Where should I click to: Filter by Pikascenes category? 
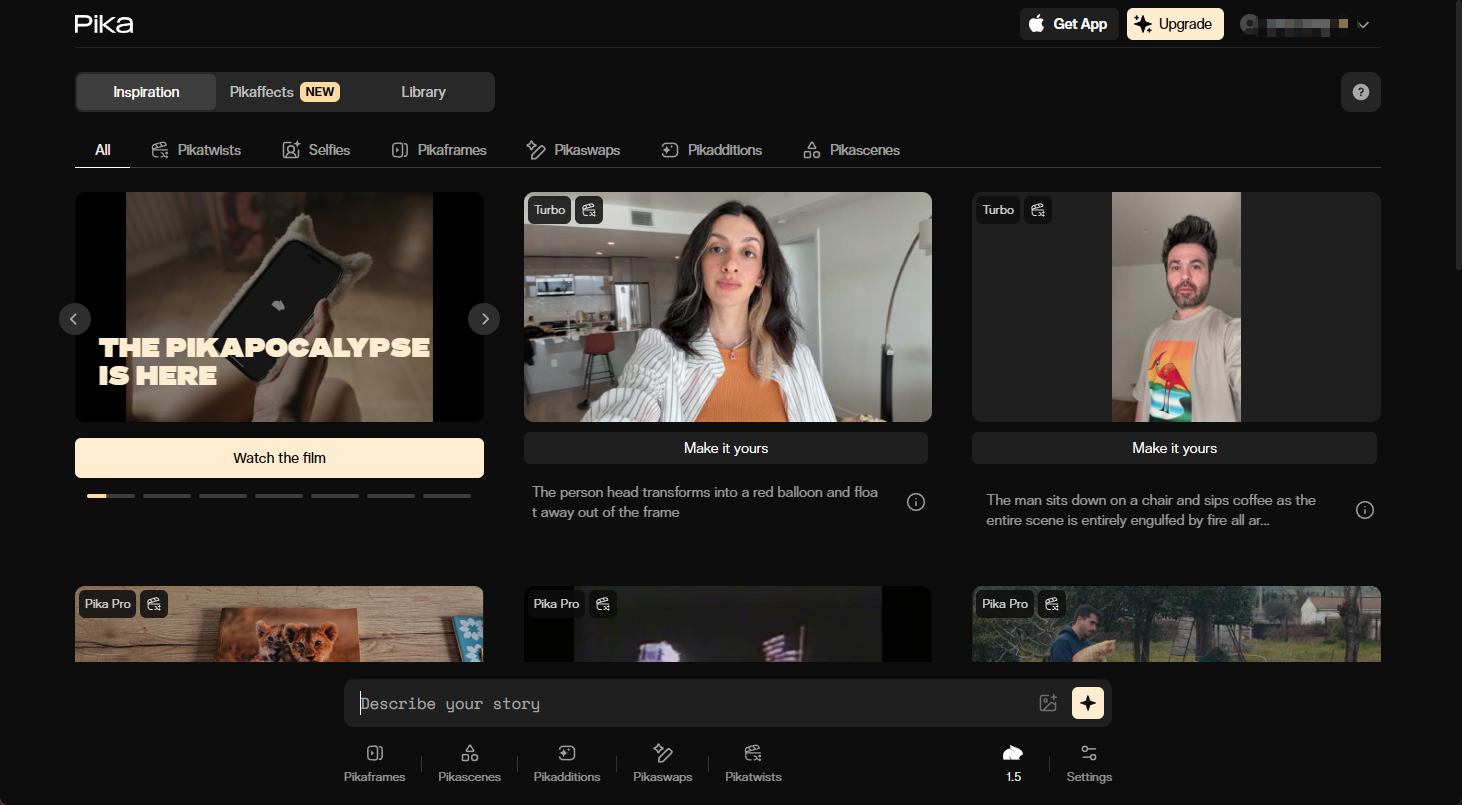(x=851, y=150)
